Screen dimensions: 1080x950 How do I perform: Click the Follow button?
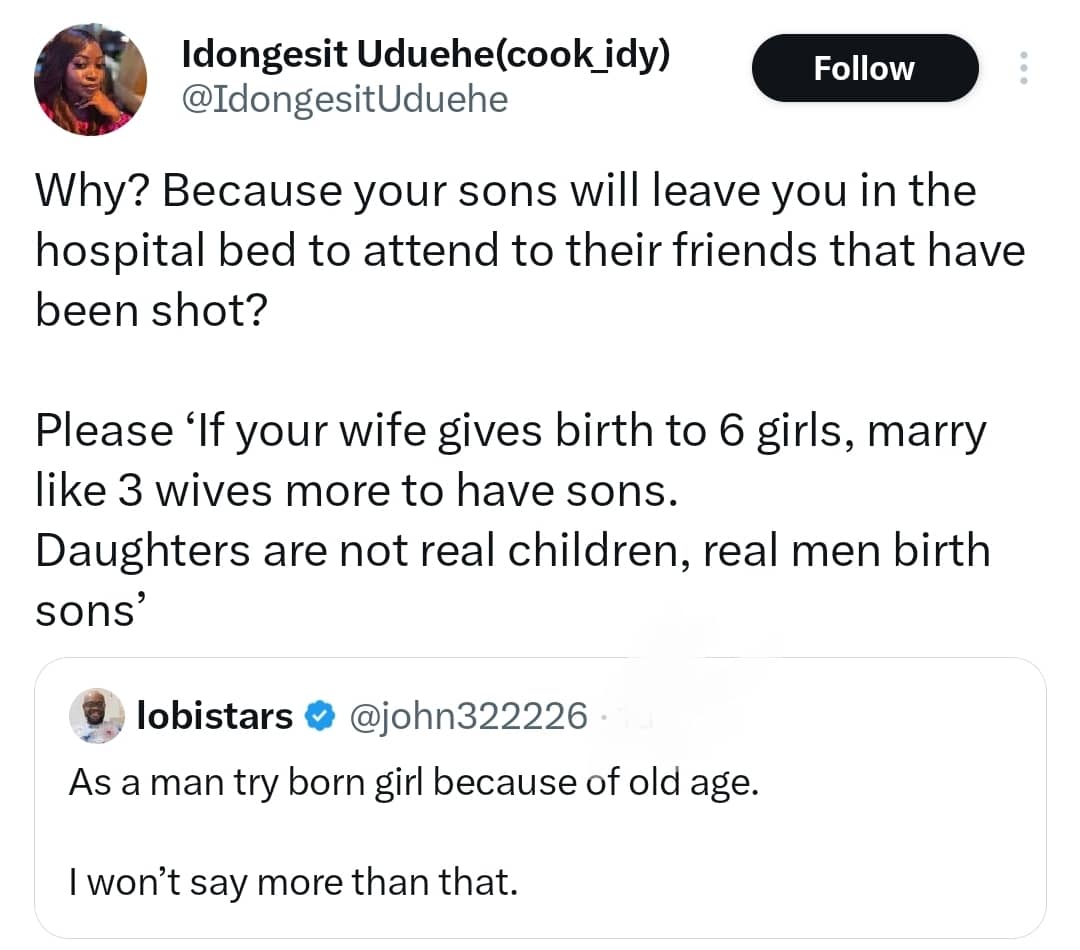point(864,68)
